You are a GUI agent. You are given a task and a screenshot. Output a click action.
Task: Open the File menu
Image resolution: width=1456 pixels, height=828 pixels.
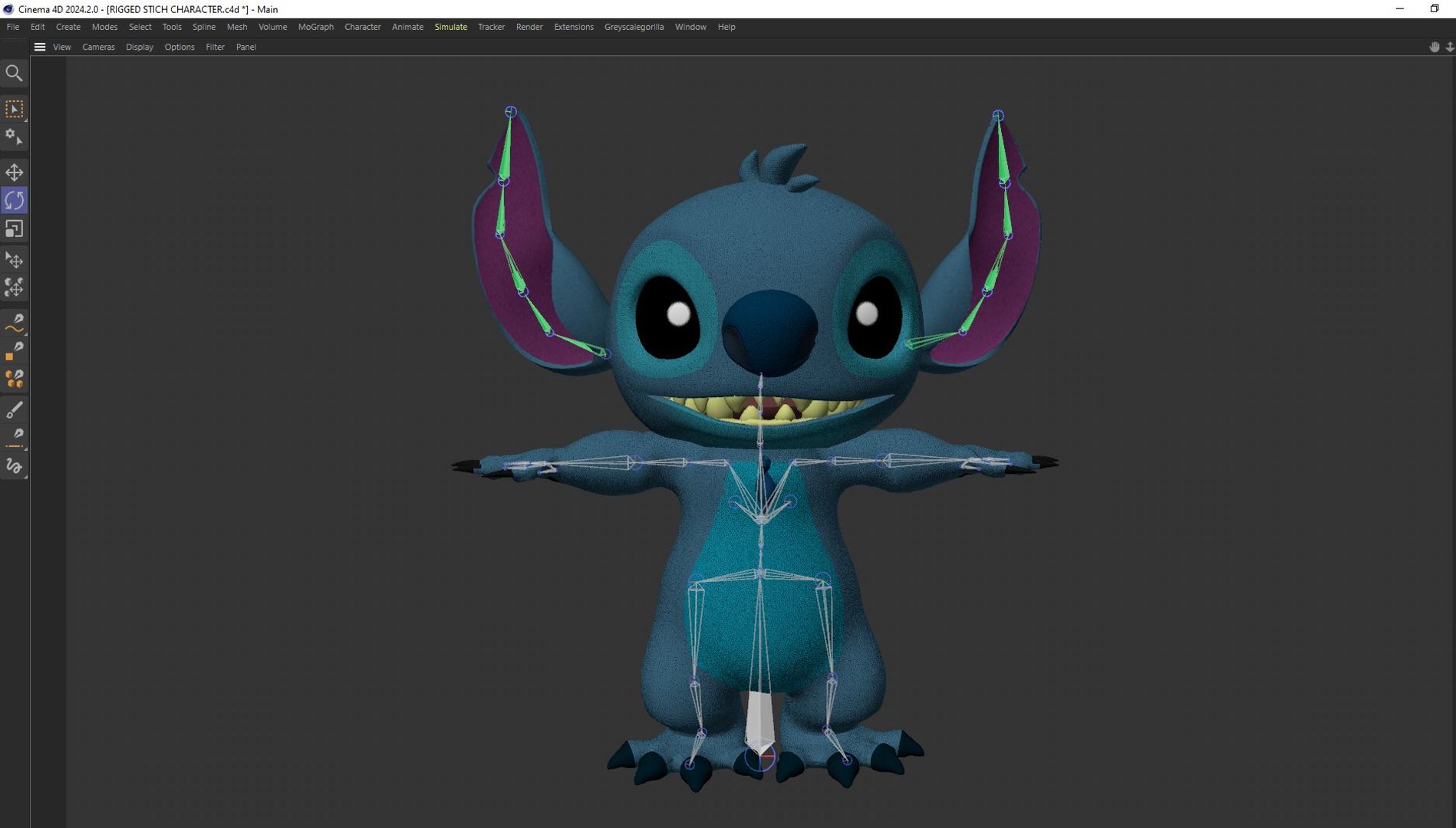13,27
